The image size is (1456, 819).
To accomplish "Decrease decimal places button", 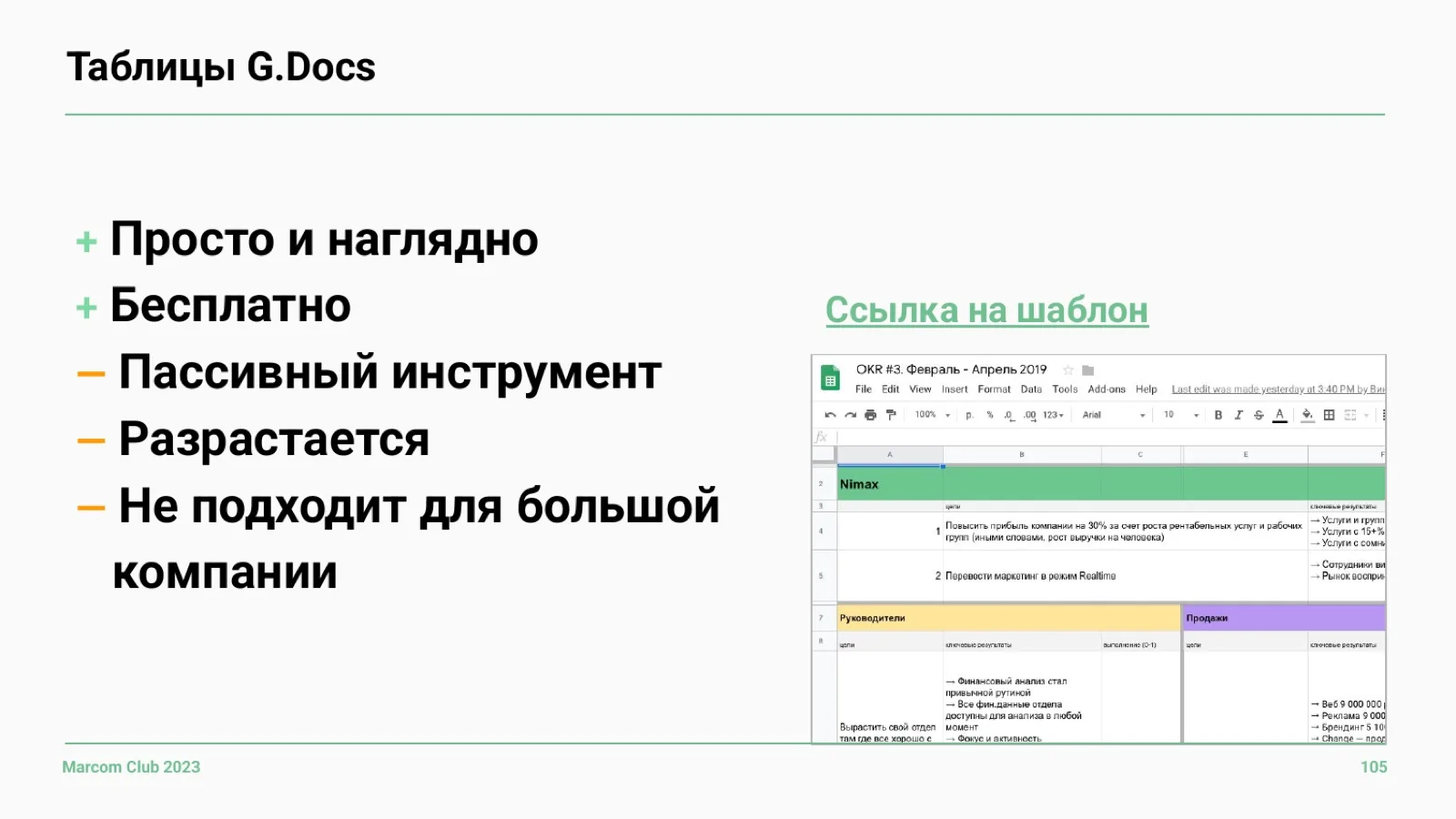I will tap(1009, 415).
